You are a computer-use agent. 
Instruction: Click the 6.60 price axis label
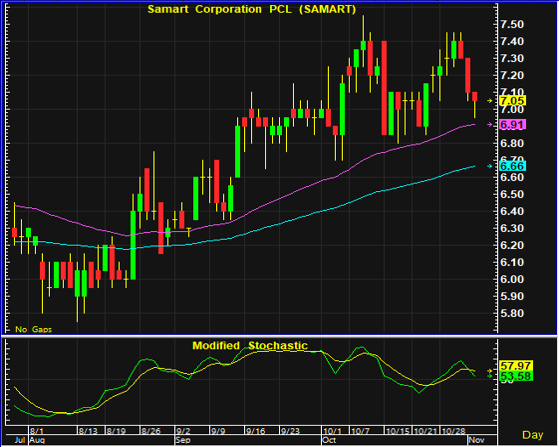[512, 177]
